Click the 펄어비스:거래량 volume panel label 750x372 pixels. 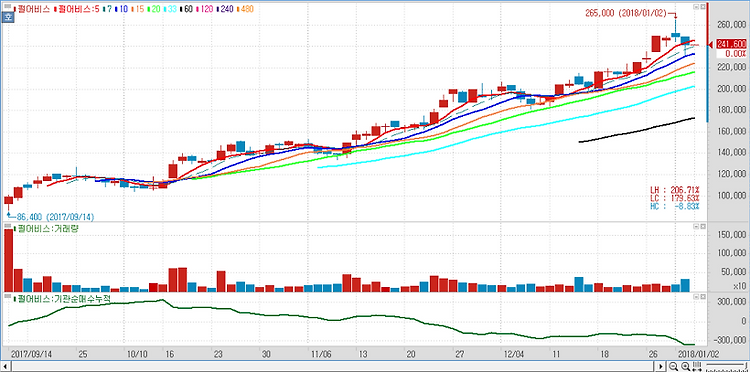[x=47, y=229]
